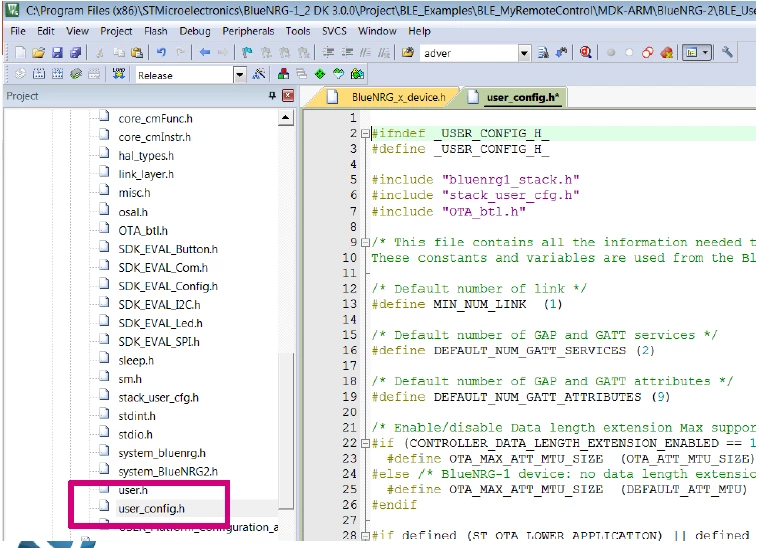
Task: Click the Copy icon
Action: [x=119, y=52]
